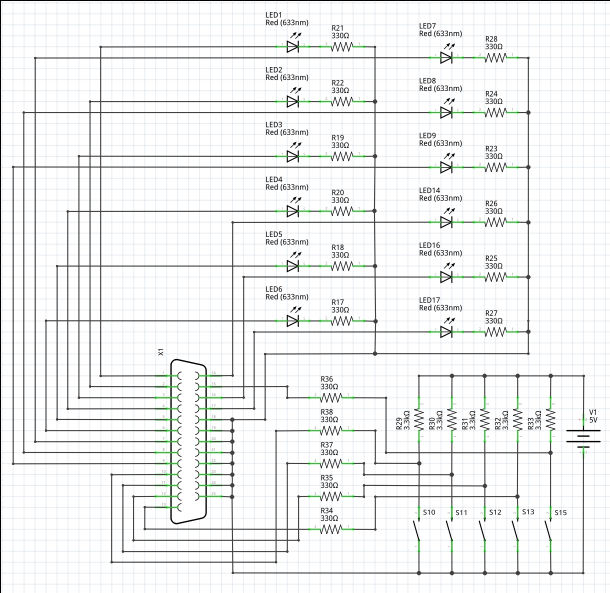Click the LED3 label text
610x593 pixels.
[273, 125]
